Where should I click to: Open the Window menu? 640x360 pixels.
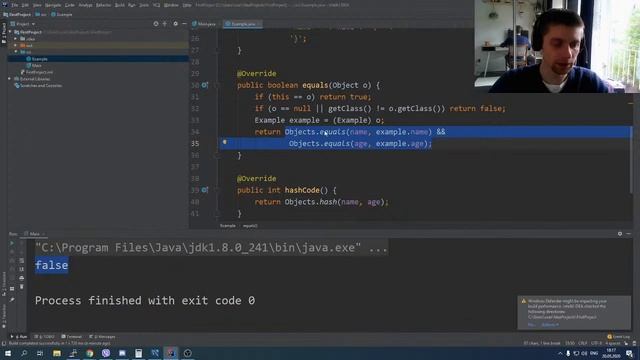pos(171,5)
